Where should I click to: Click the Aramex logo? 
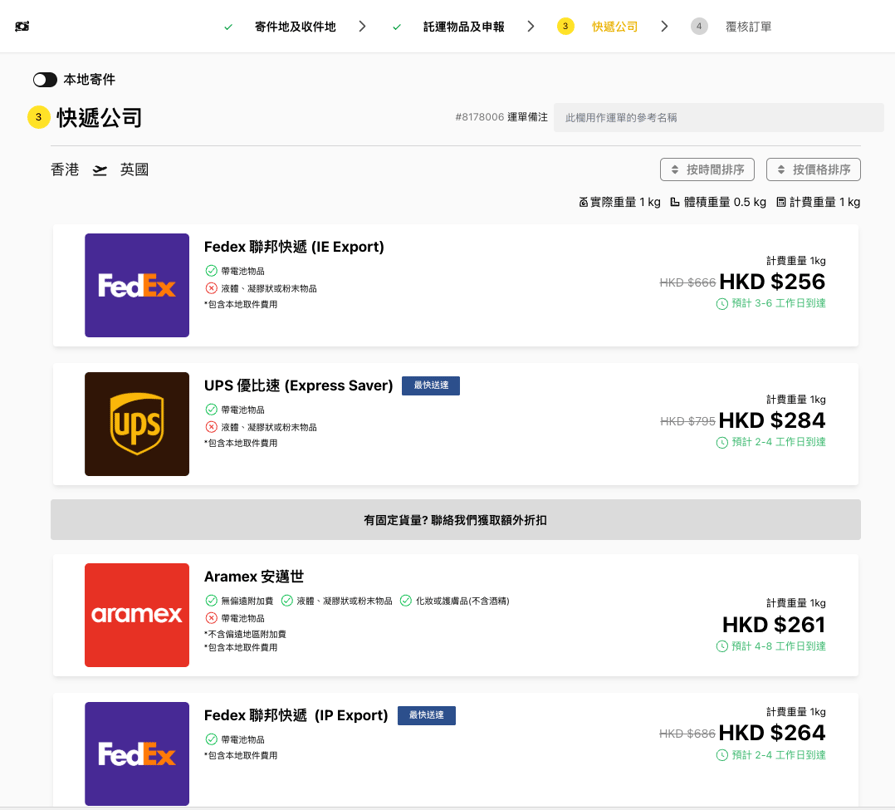pyautogui.click(x=137, y=615)
